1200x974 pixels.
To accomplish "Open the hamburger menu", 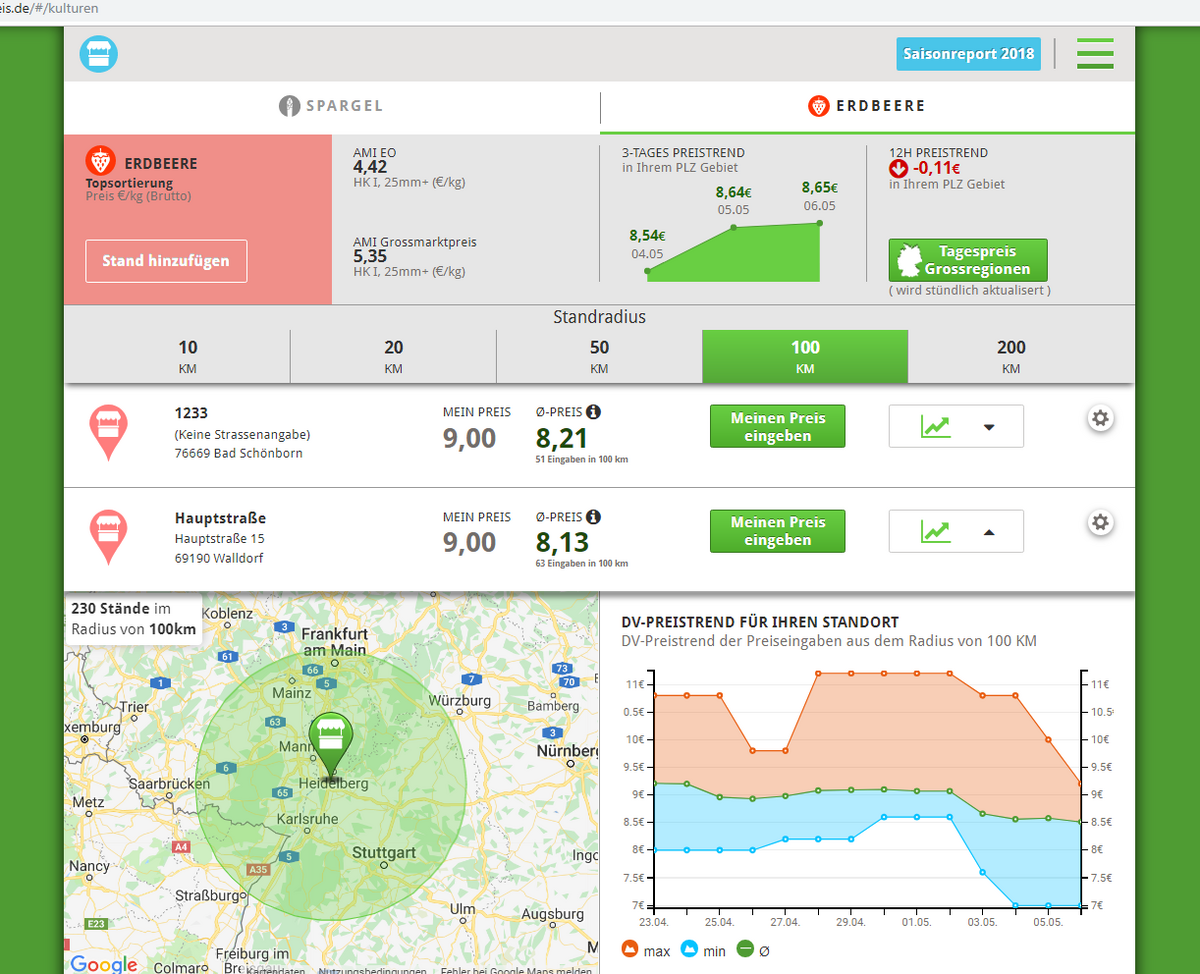I will [x=1095, y=53].
